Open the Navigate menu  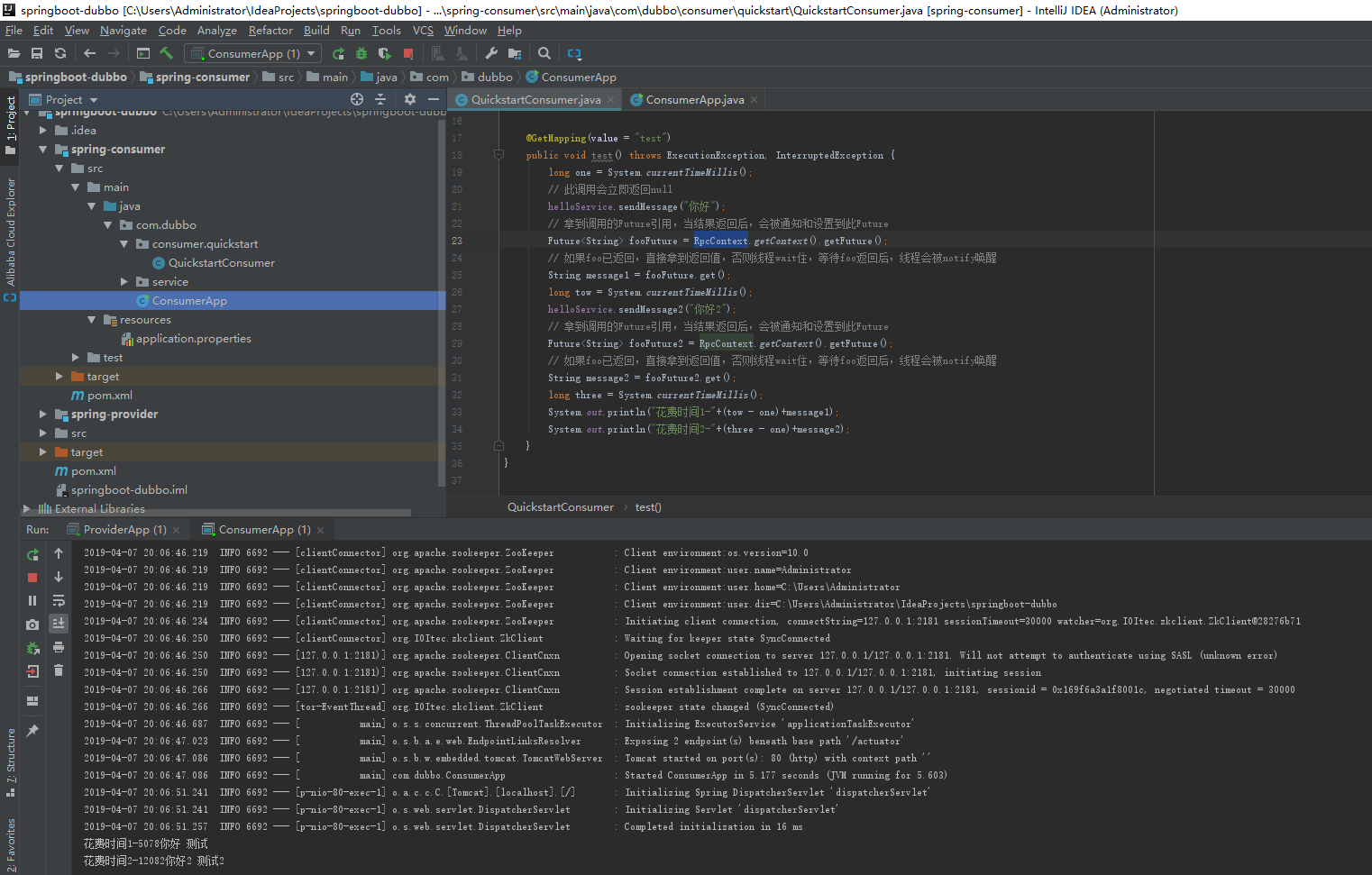pyautogui.click(x=123, y=31)
